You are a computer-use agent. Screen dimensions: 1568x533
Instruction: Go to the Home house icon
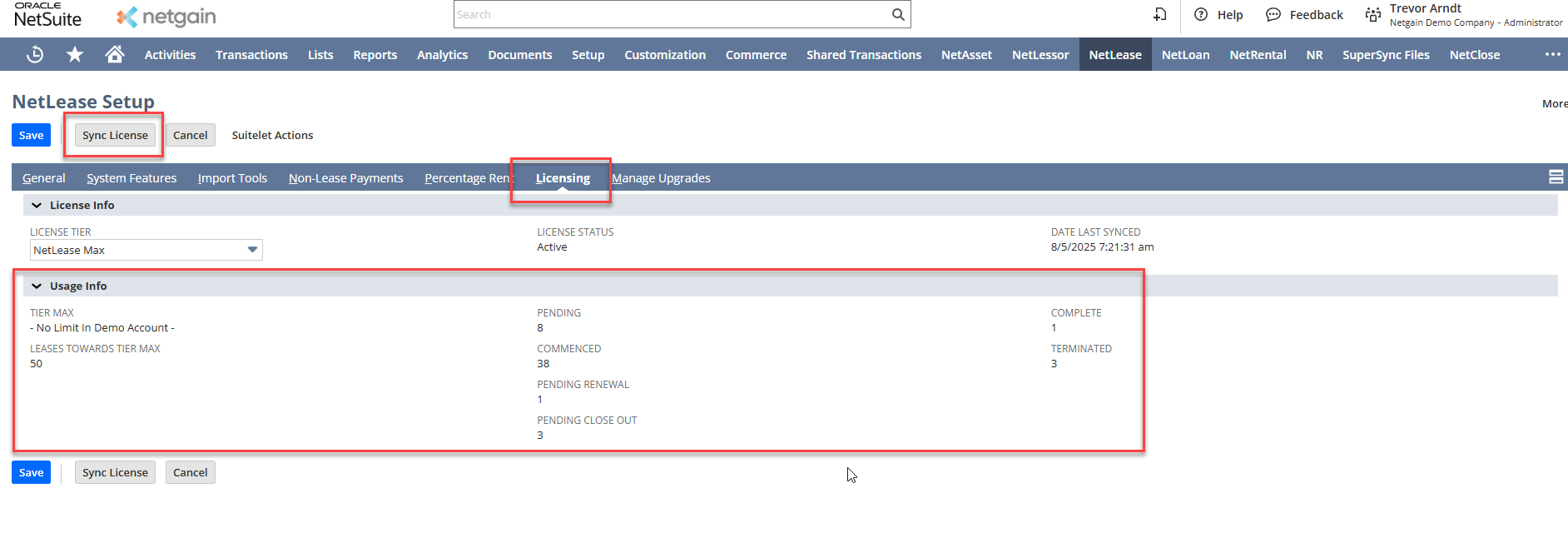pyautogui.click(x=115, y=54)
